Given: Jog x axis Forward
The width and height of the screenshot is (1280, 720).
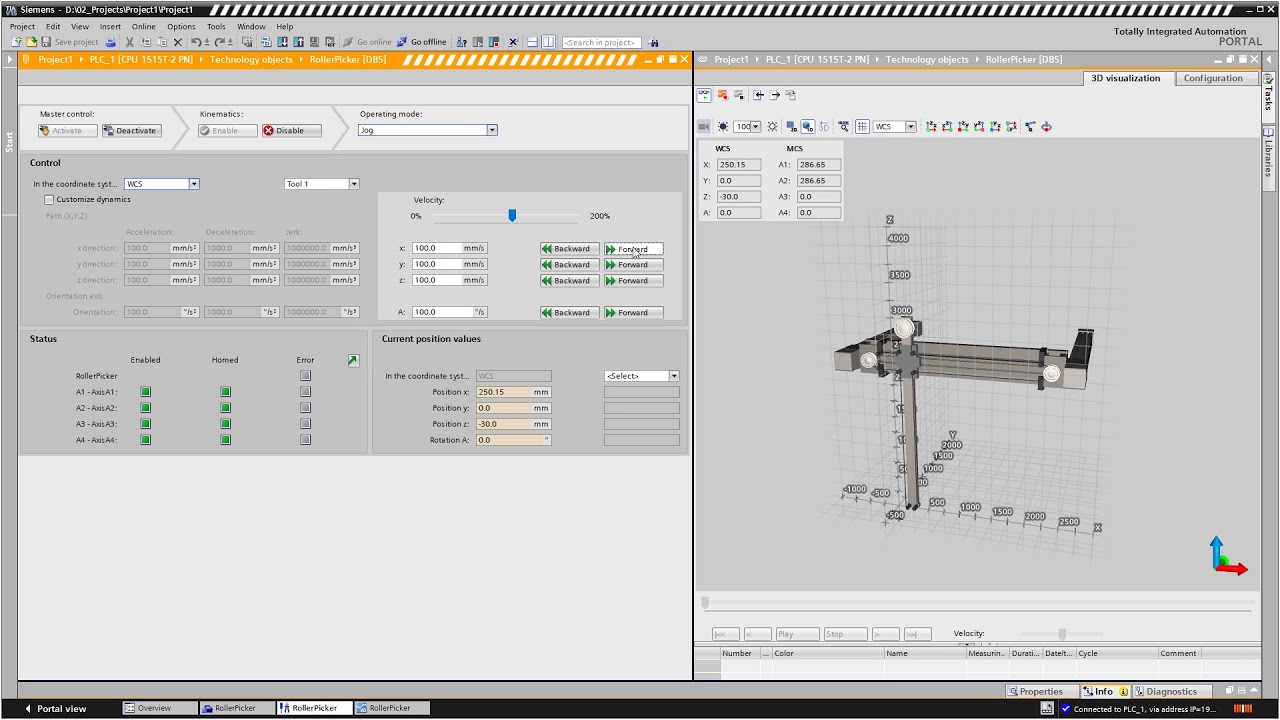Looking at the screenshot, I should 633,249.
